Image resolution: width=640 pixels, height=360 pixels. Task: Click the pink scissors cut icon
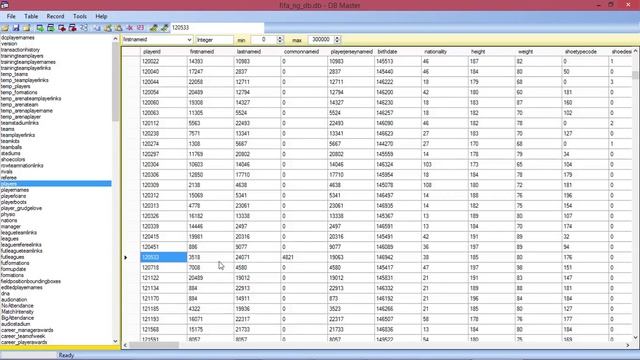pyautogui.click(x=129, y=28)
